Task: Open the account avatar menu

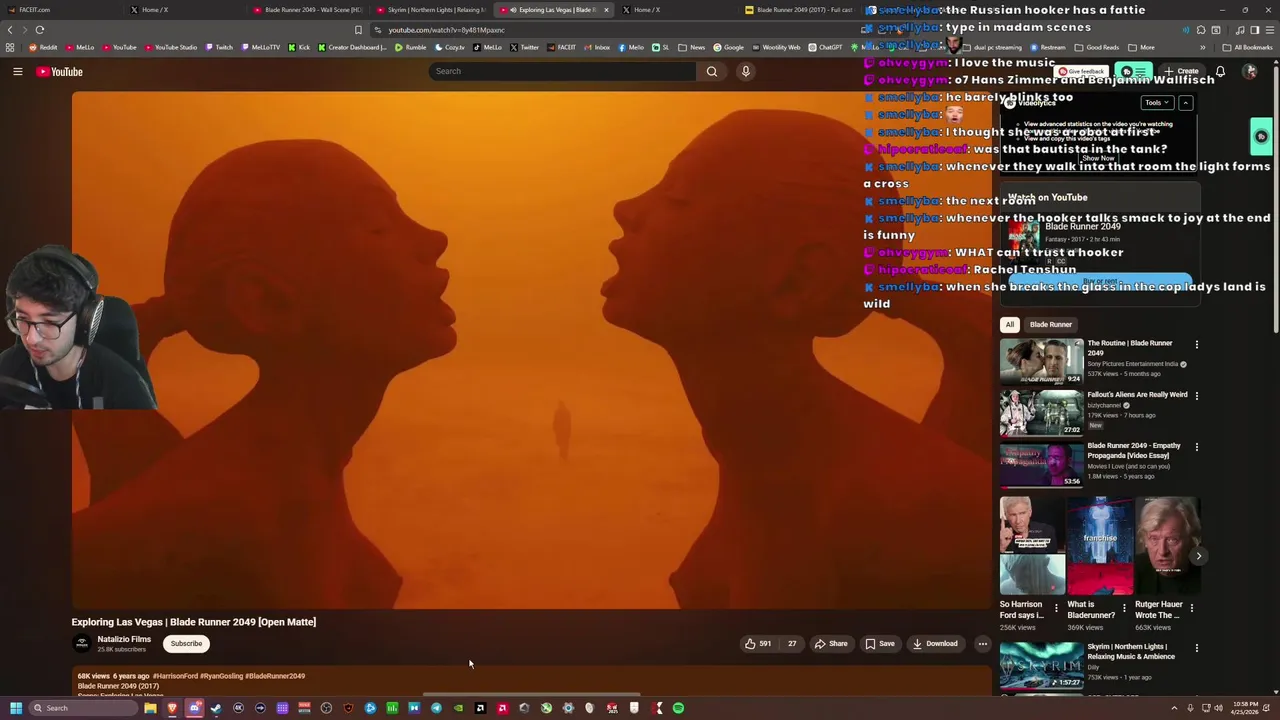Action: pyautogui.click(x=1250, y=71)
